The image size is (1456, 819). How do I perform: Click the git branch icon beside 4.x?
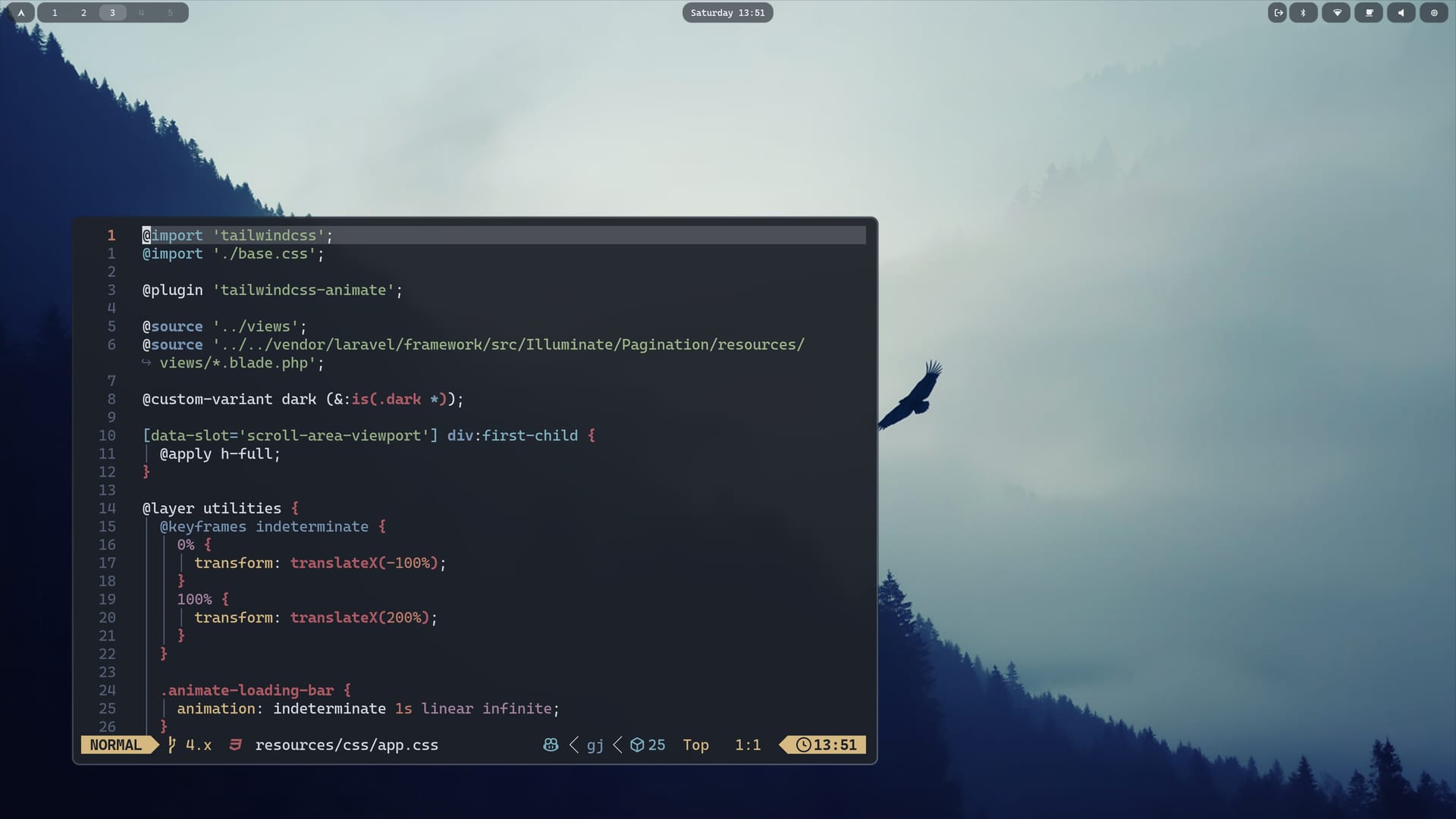(172, 745)
